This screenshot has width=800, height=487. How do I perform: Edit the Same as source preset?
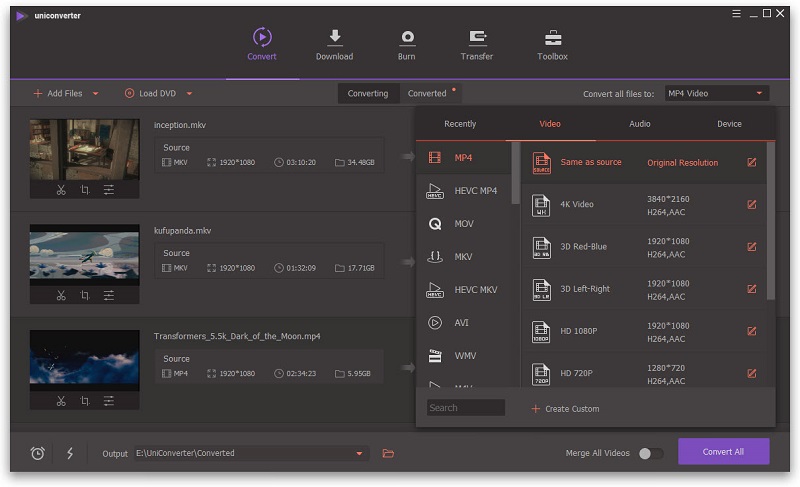pos(752,162)
